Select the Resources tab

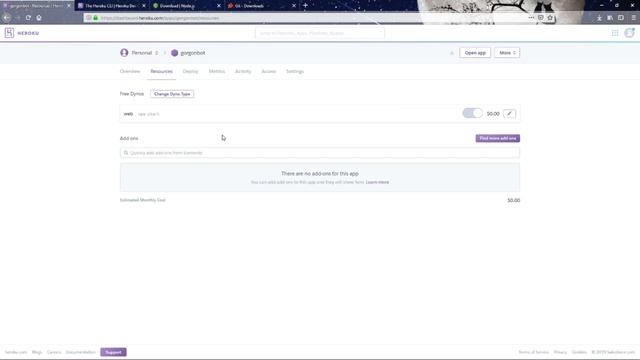[x=161, y=71]
